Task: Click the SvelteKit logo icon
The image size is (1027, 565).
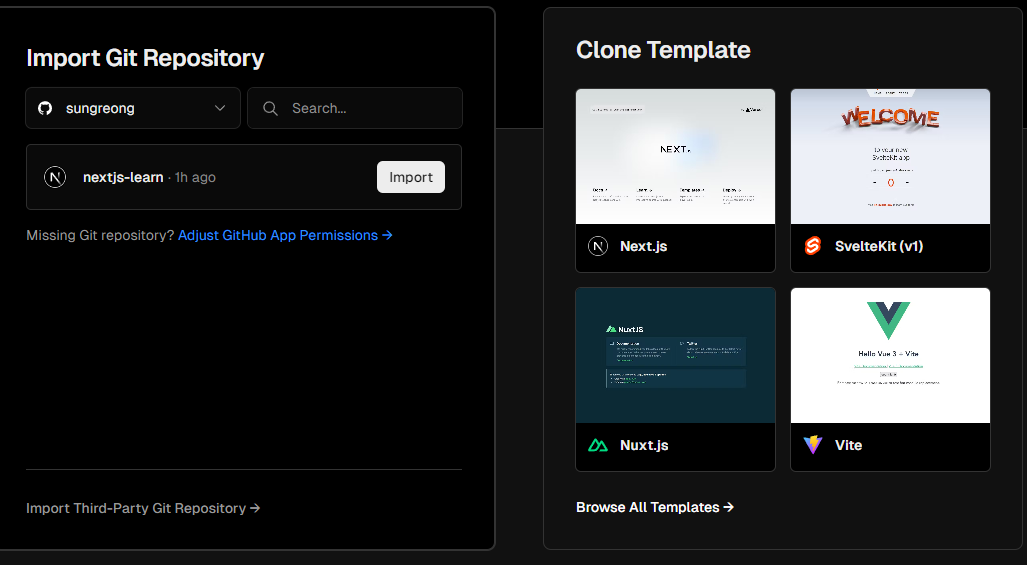Action: click(813, 246)
